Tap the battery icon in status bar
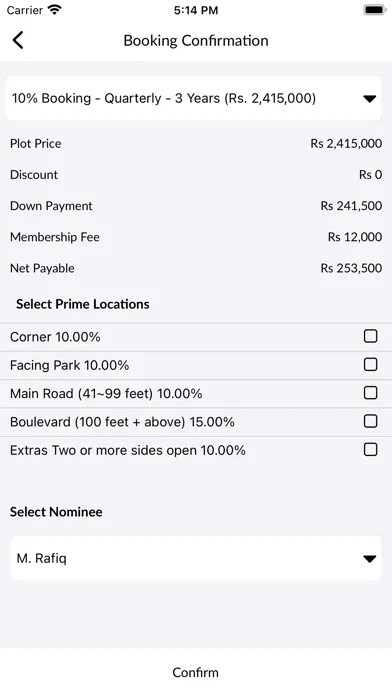This screenshot has height=696, width=392. 375,10
